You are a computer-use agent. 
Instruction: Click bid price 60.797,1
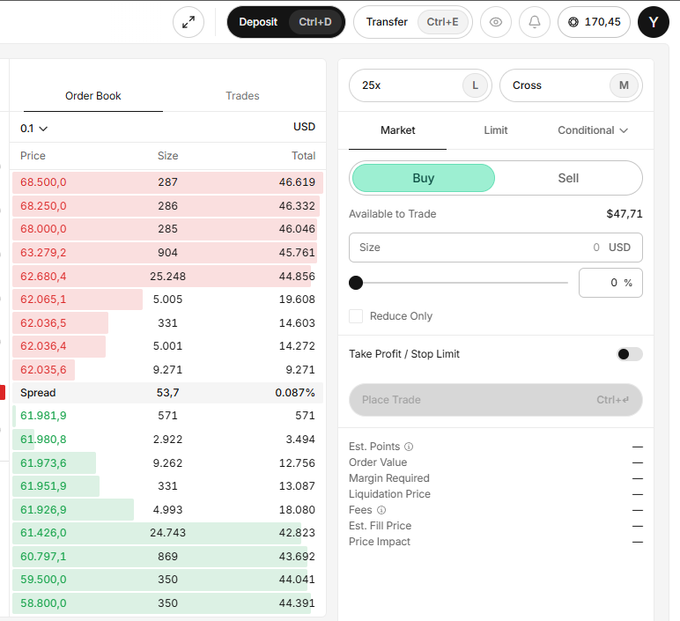point(43,556)
